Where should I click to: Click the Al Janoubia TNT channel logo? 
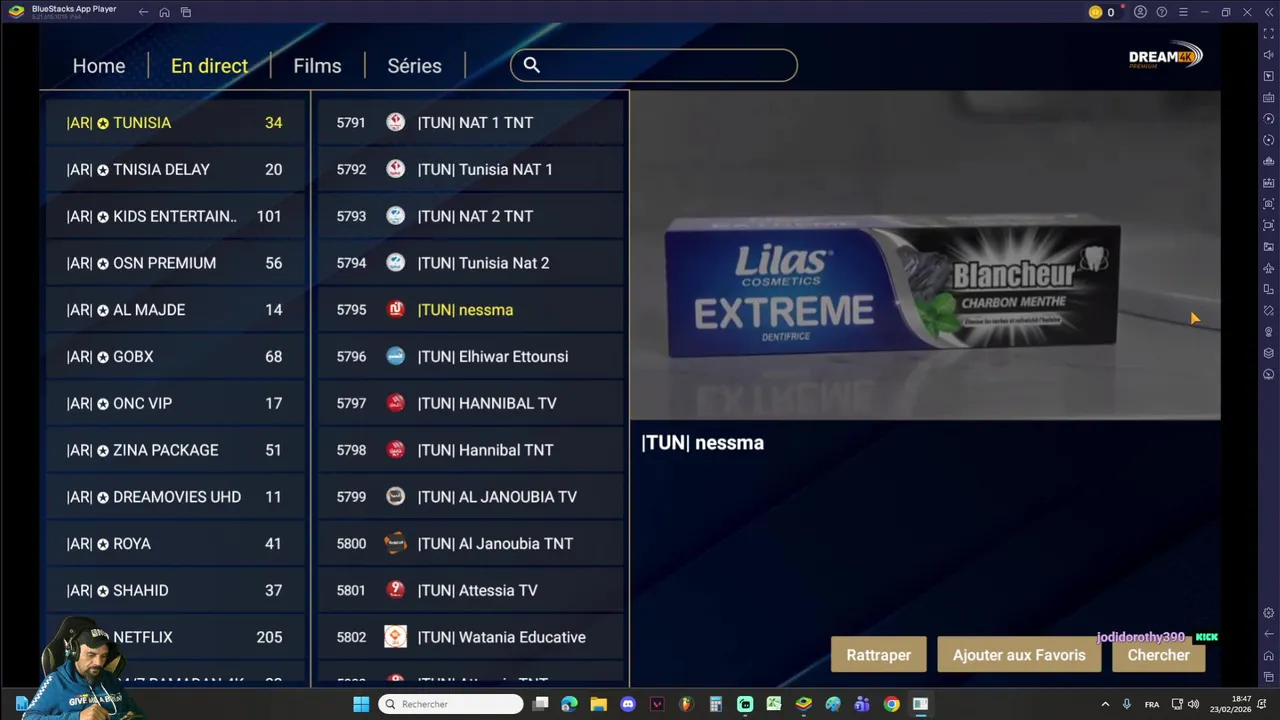point(396,543)
